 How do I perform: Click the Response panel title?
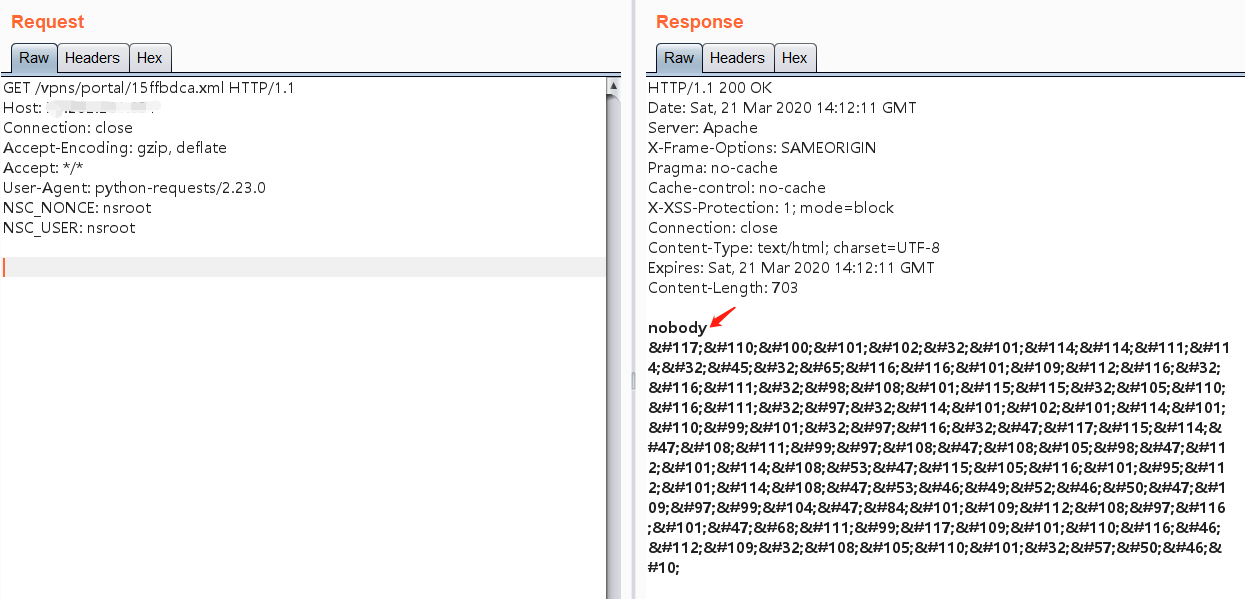tap(700, 22)
